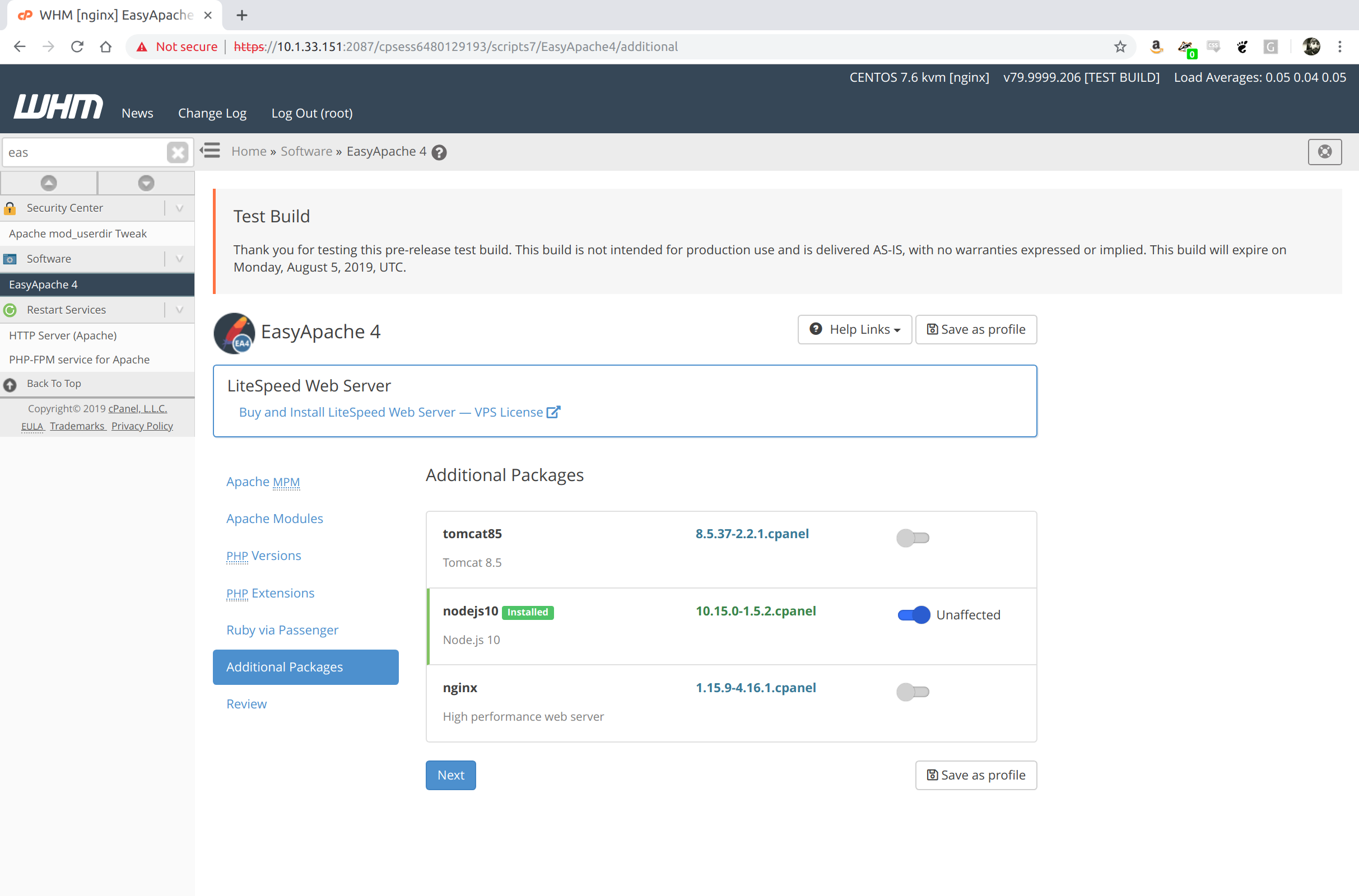Click the Software category icon
1359x896 pixels.
[10, 259]
